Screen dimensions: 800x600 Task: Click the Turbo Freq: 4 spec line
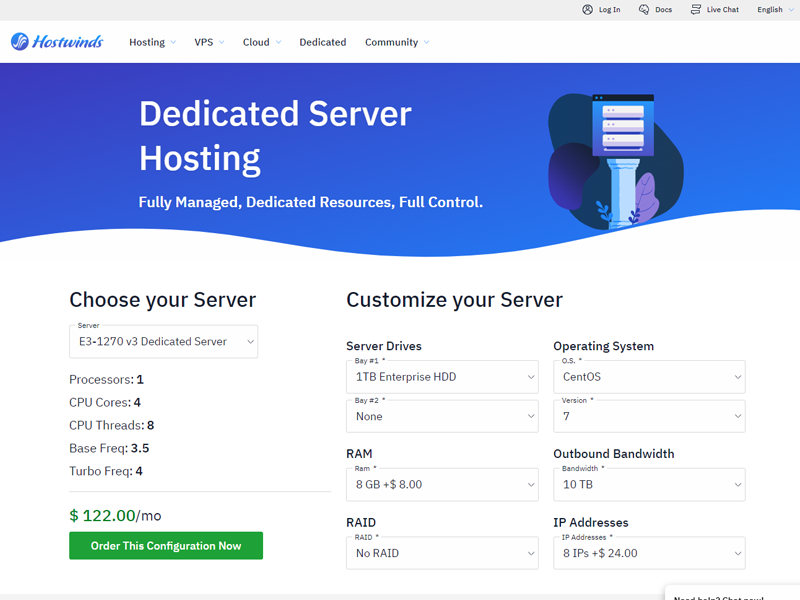point(106,471)
